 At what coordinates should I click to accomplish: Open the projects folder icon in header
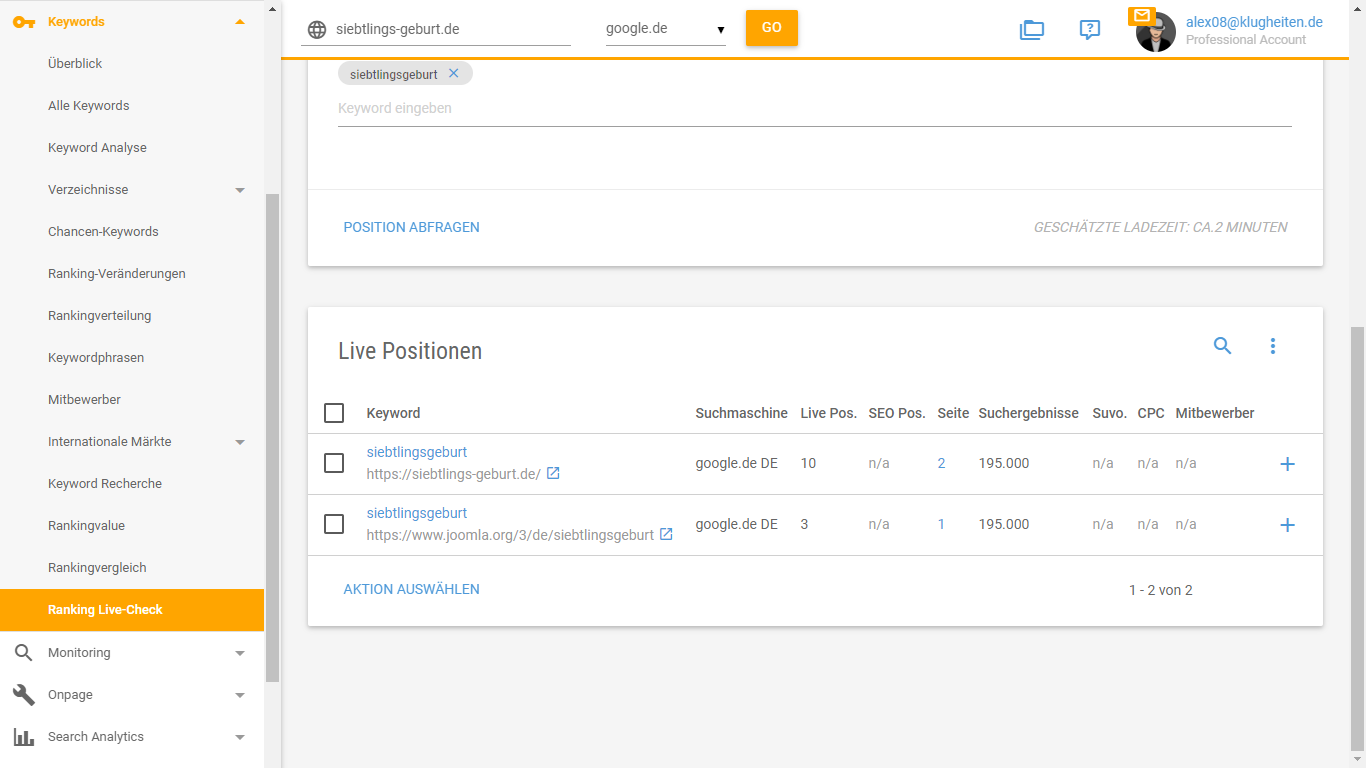[x=1031, y=30]
